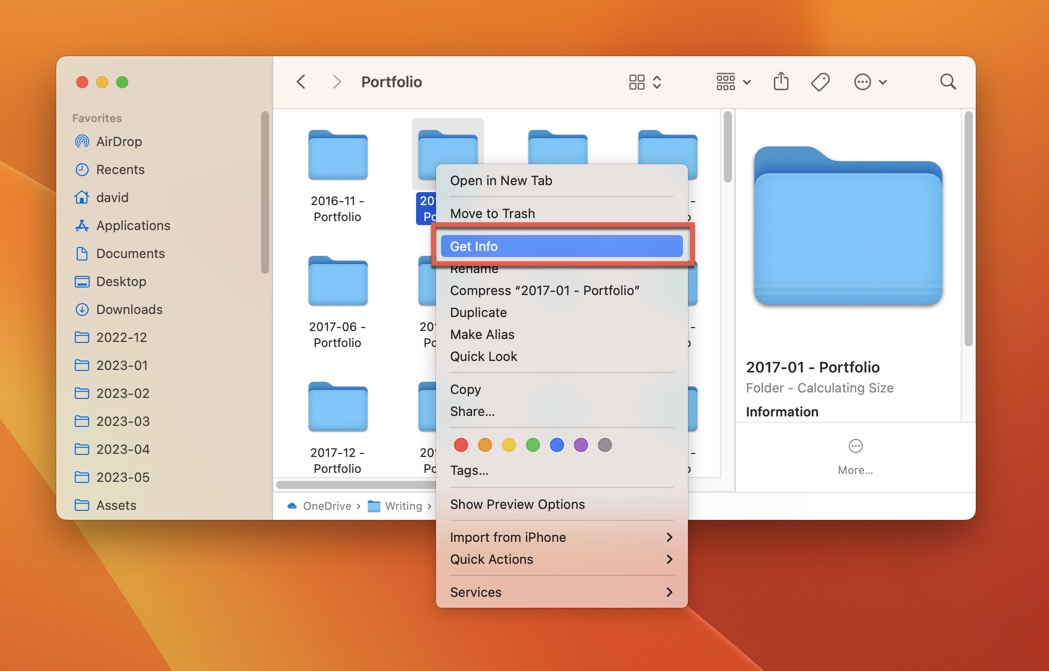1049x671 pixels.
Task: Choose Compress "2017-01 - Portfolio"
Action: [x=546, y=290]
